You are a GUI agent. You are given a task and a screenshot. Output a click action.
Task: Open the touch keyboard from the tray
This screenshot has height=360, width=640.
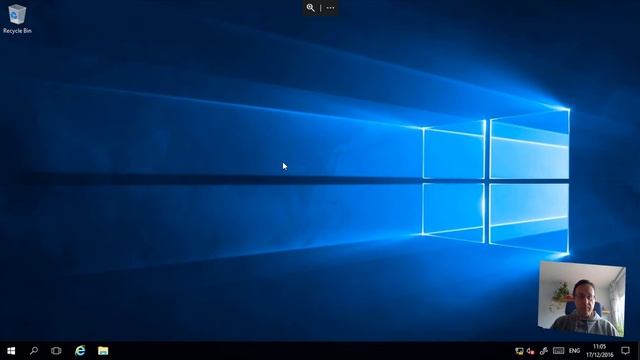(x=558, y=351)
